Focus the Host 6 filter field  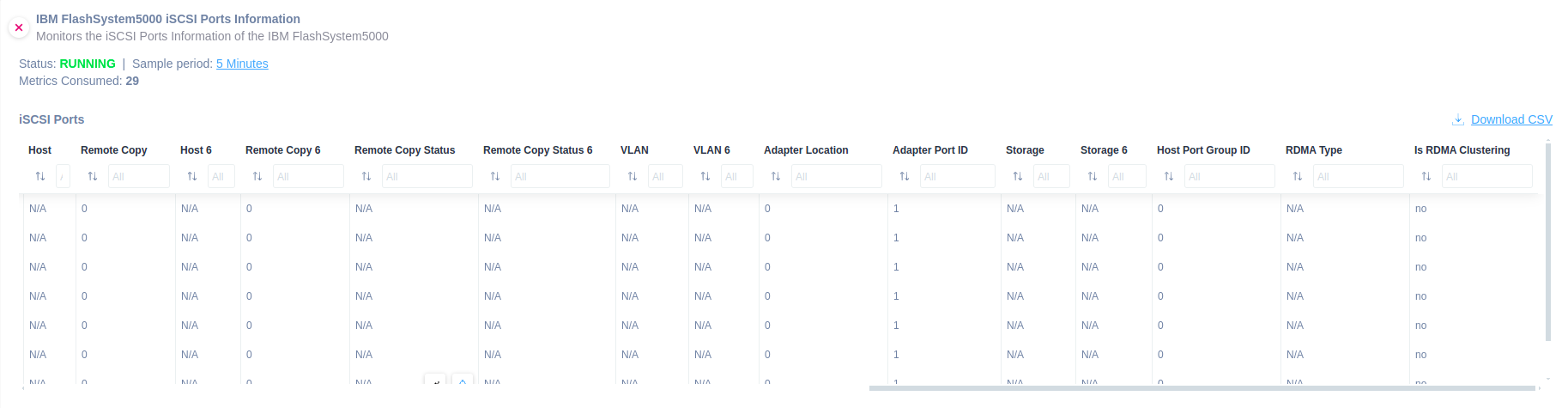(x=221, y=176)
